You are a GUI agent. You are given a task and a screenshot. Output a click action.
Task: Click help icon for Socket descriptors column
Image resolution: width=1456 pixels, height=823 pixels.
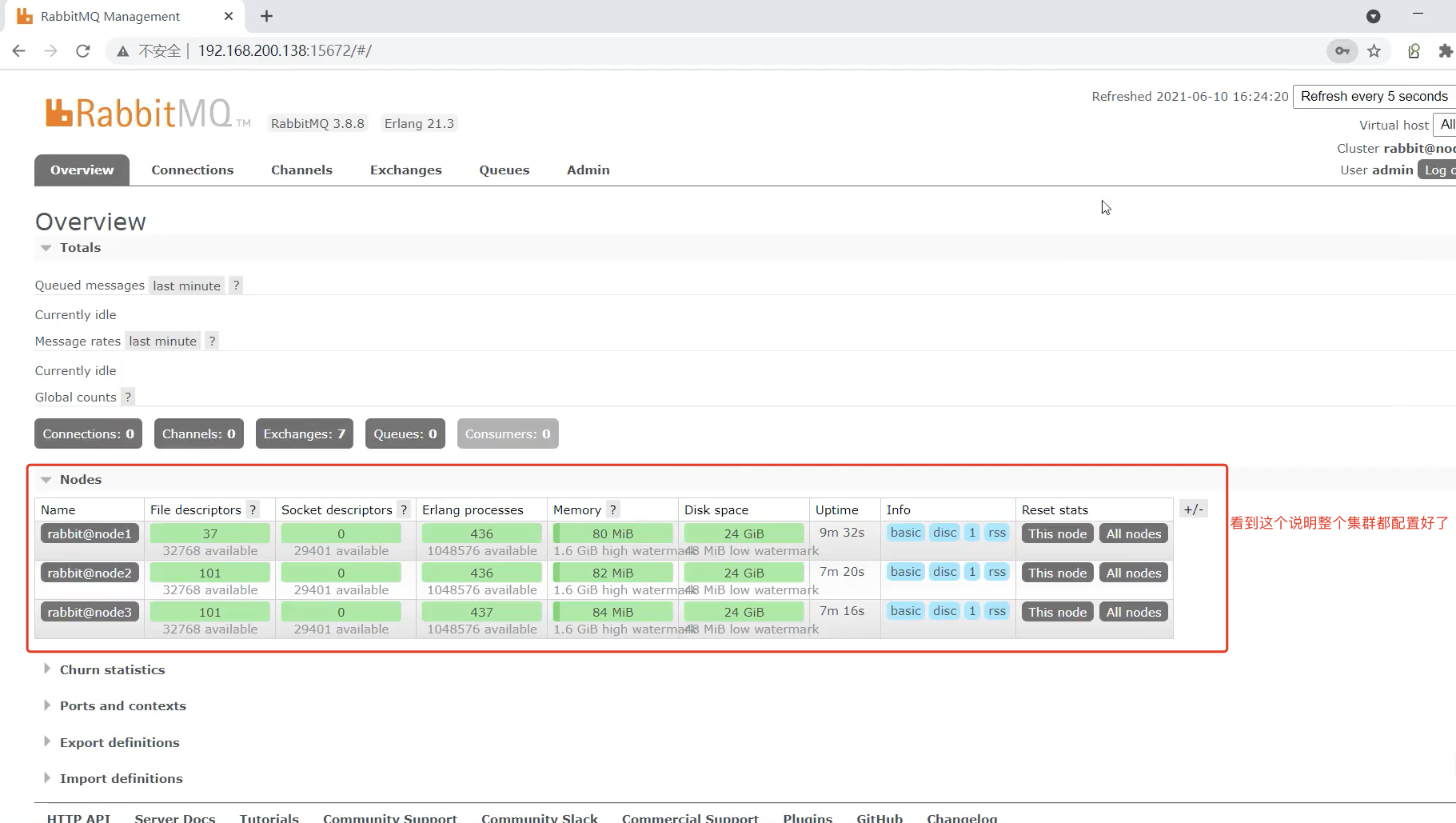point(404,509)
